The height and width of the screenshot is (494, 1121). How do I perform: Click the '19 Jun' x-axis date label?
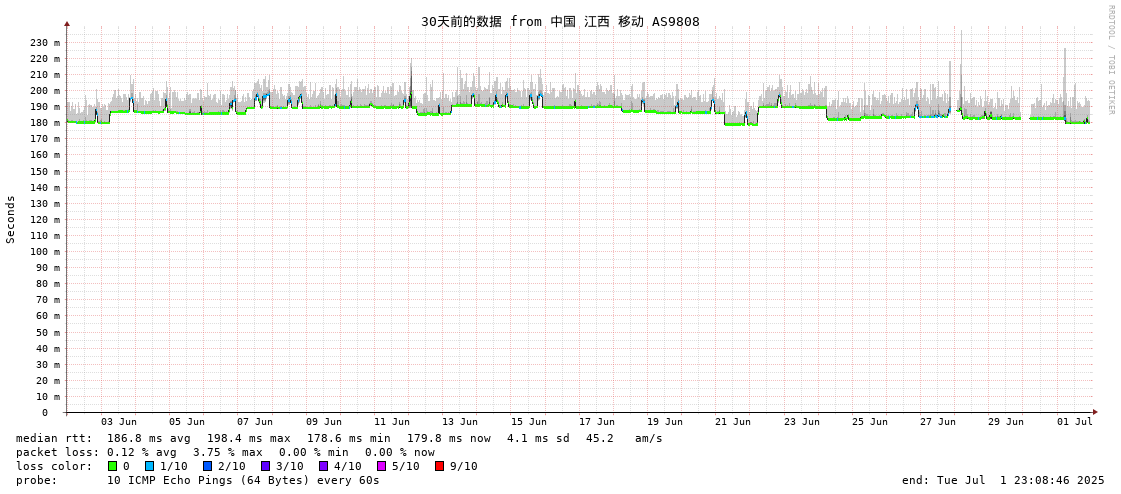point(666,422)
